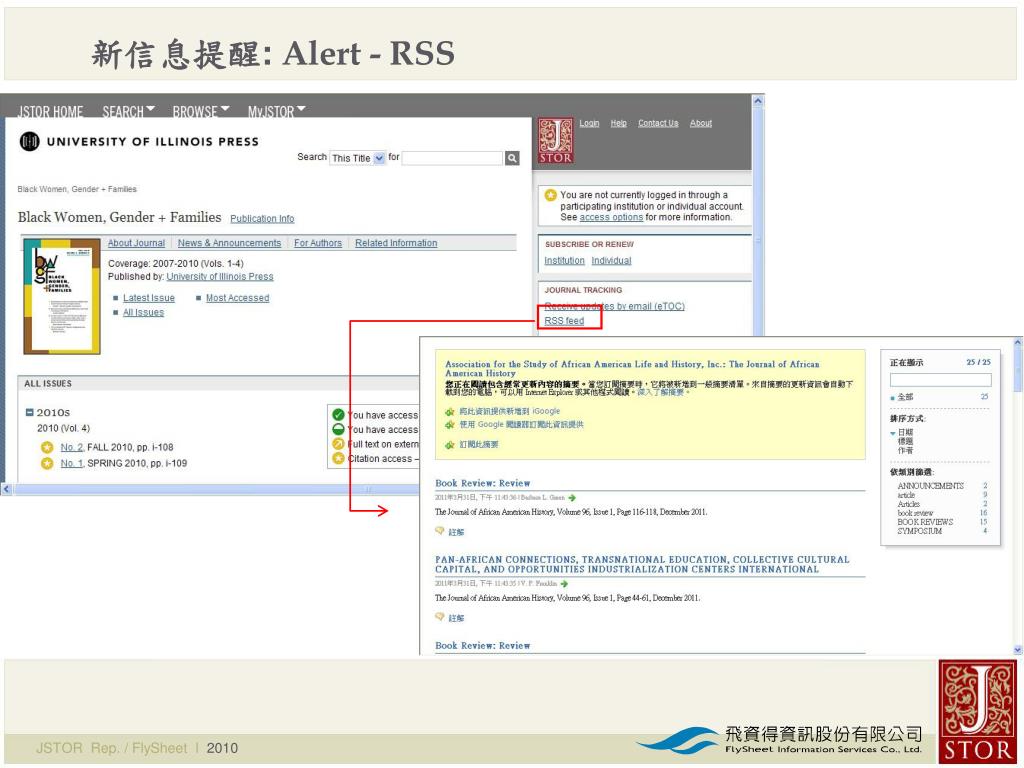
Task: Open the MyJSTOR menu dropdown
Action: pos(276,112)
